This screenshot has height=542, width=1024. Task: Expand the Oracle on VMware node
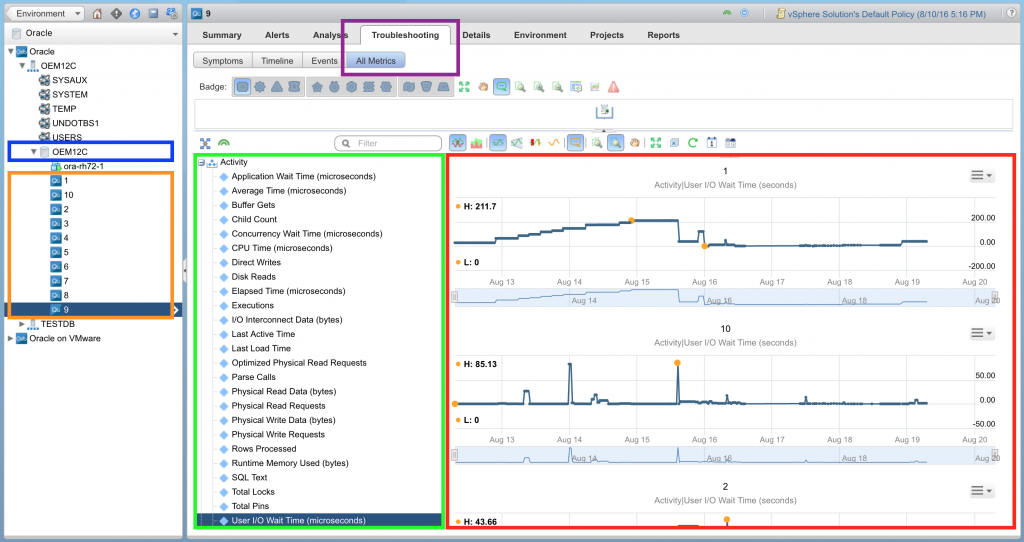coord(10,338)
